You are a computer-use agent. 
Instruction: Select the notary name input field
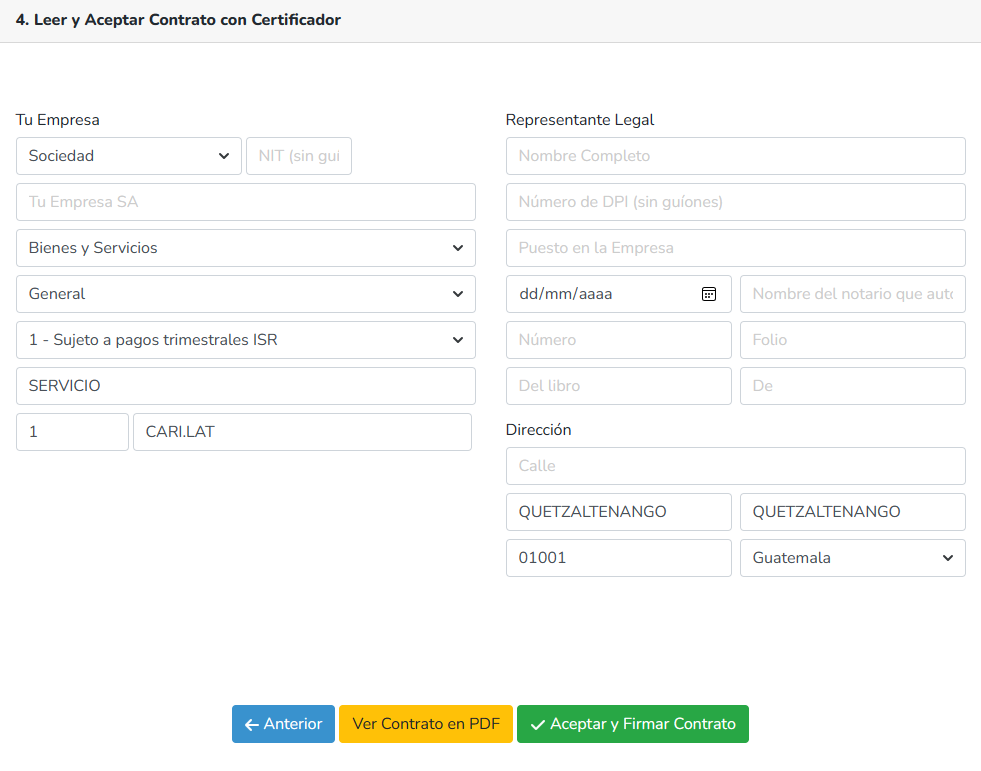click(x=852, y=294)
